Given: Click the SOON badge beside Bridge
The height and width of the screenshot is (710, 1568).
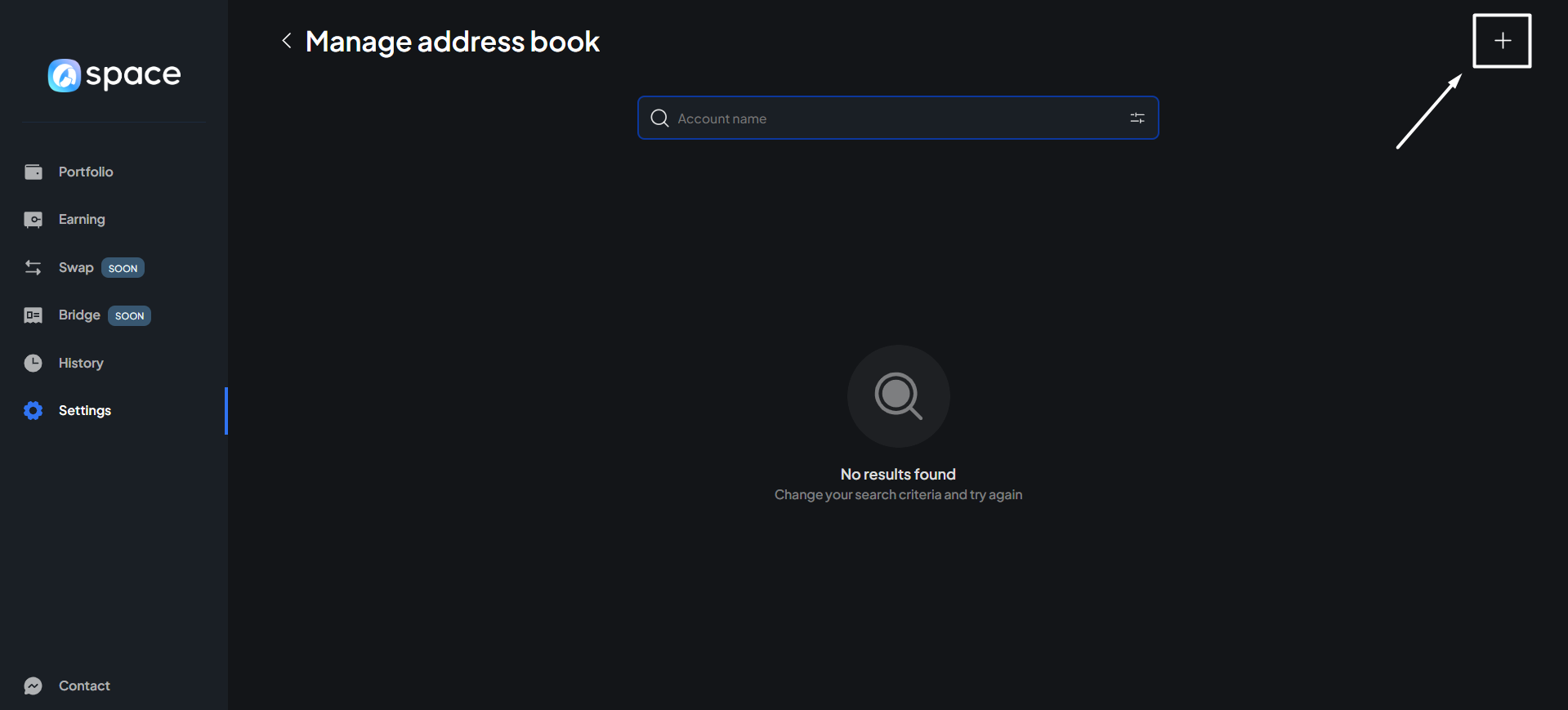Looking at the screenshot, I should [129, 315].
